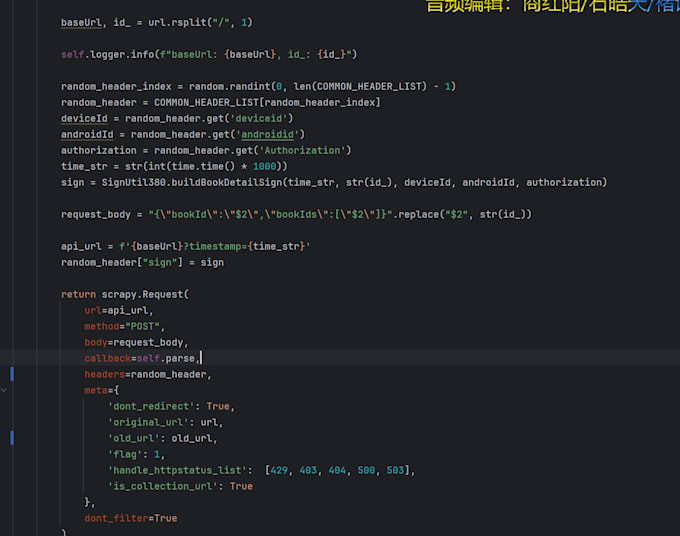Click request_body variable in its assignment line
680x536 pixels.
(95, 215)
